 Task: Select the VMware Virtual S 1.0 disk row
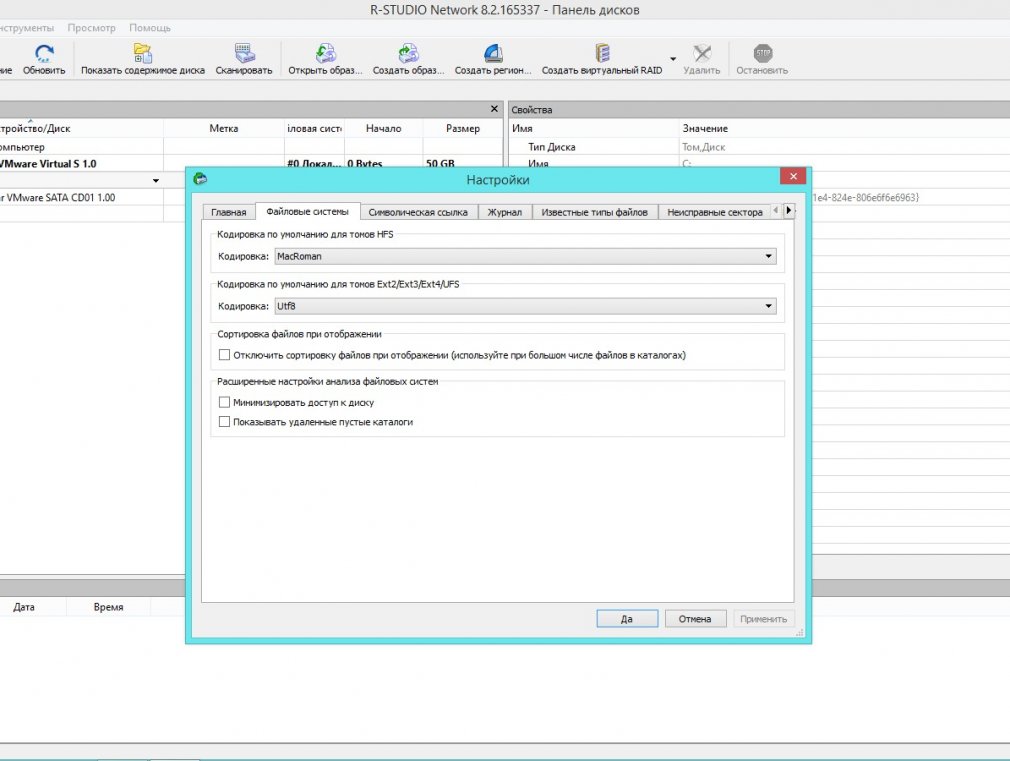[x=251, y=164]
